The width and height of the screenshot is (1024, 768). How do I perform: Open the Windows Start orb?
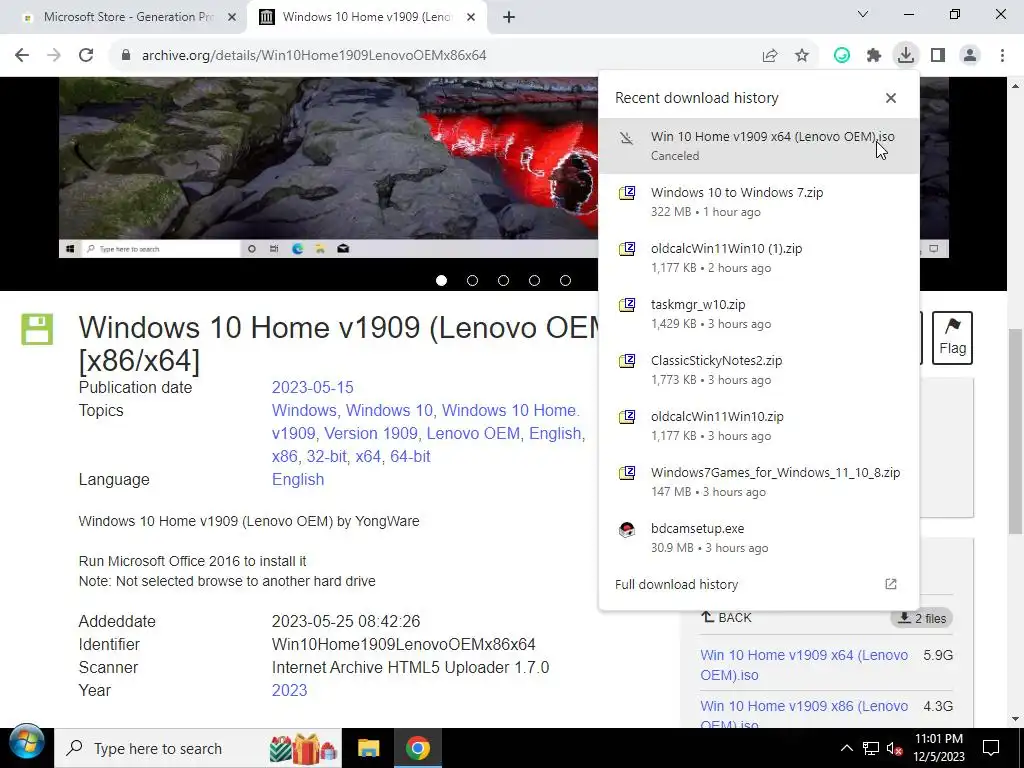click(x=27, y=743)
